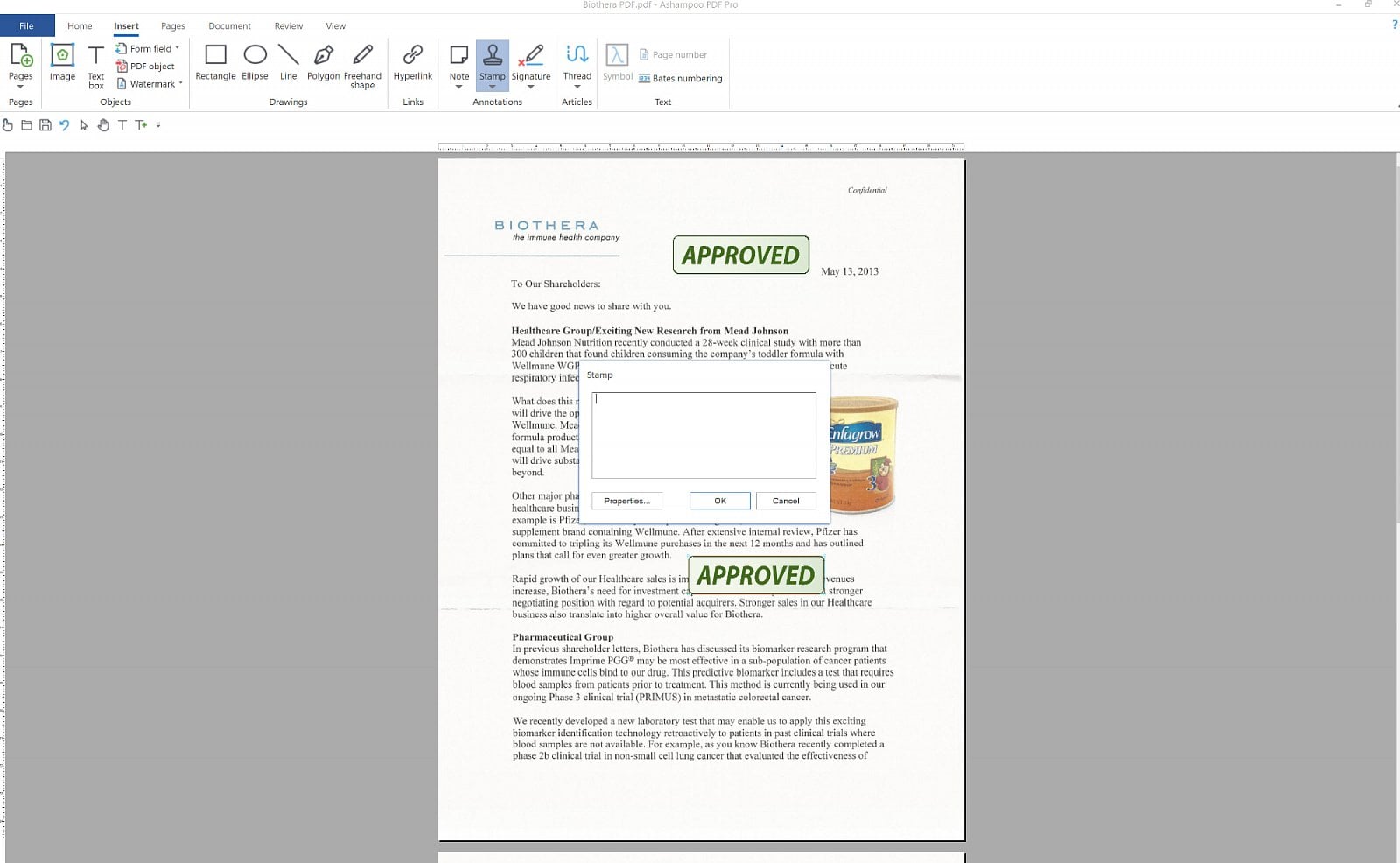Activate the hand pan tool

tap(103, 125)
